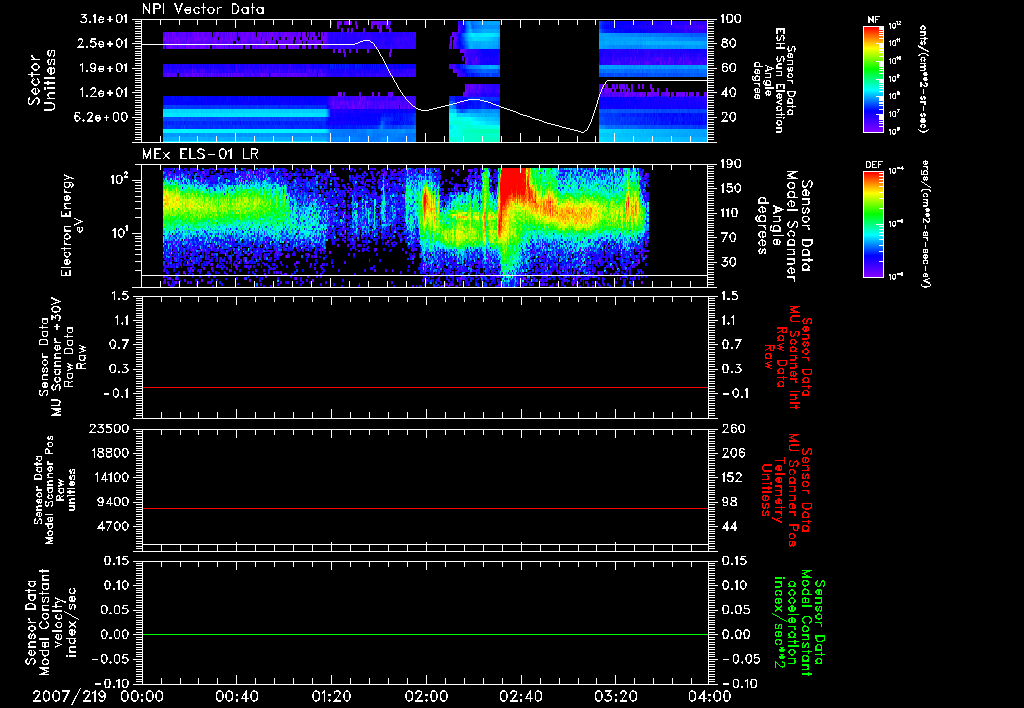Click the Model Scanner Angle degrees axis title
This screenshot has height=708, width=1024.
point(784,226)
